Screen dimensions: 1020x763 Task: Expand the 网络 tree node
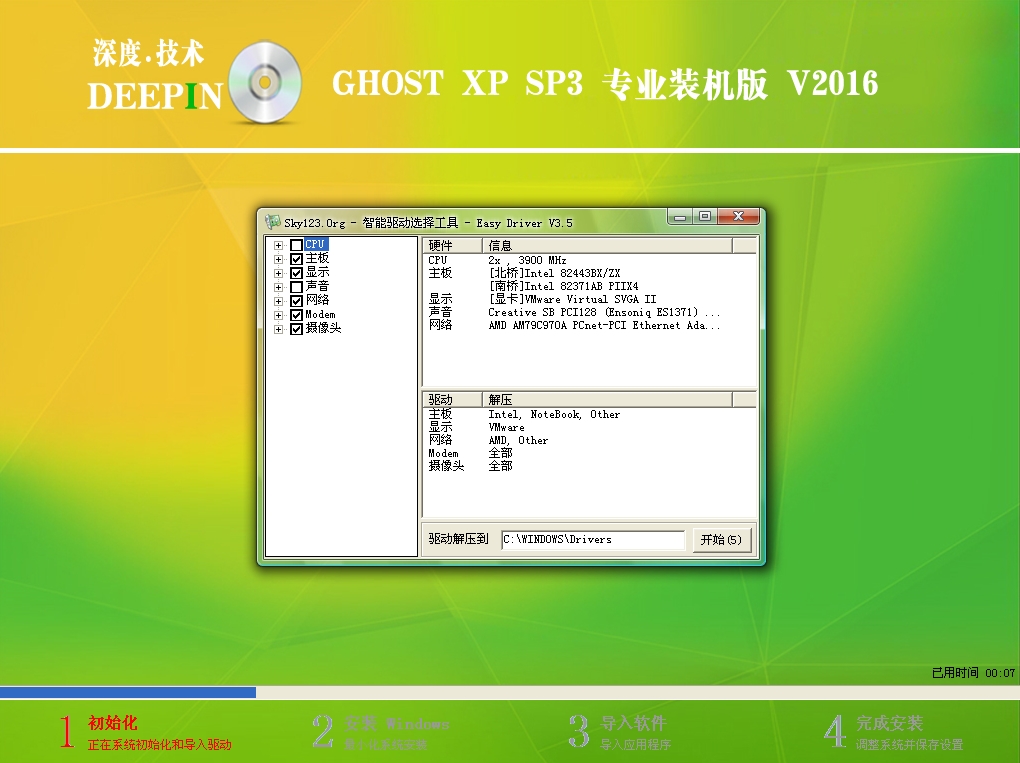coord(278,301)
